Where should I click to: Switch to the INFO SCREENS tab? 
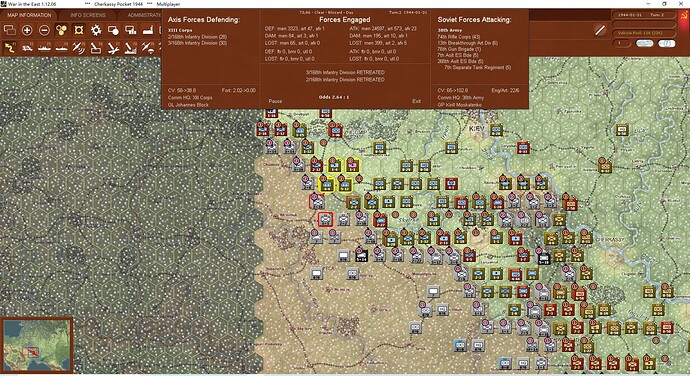pos(88,15)
